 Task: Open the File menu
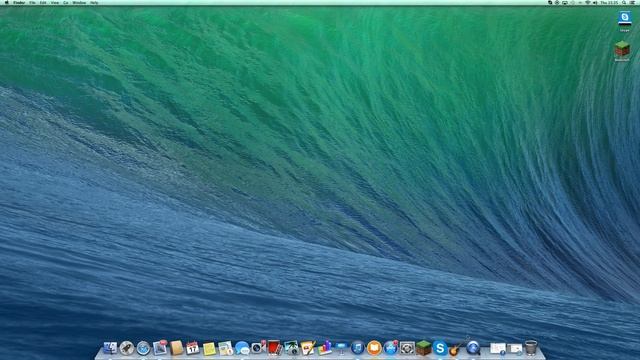click(x=32, y=2)
